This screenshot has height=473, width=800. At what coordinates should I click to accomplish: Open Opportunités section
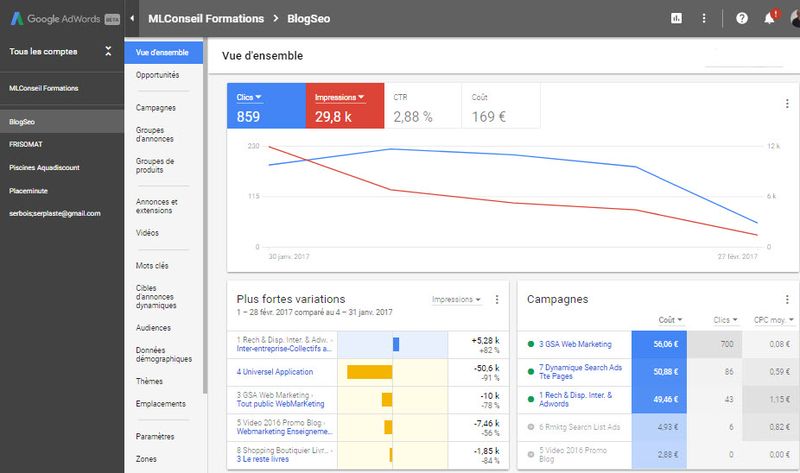(x=157, y=75)
